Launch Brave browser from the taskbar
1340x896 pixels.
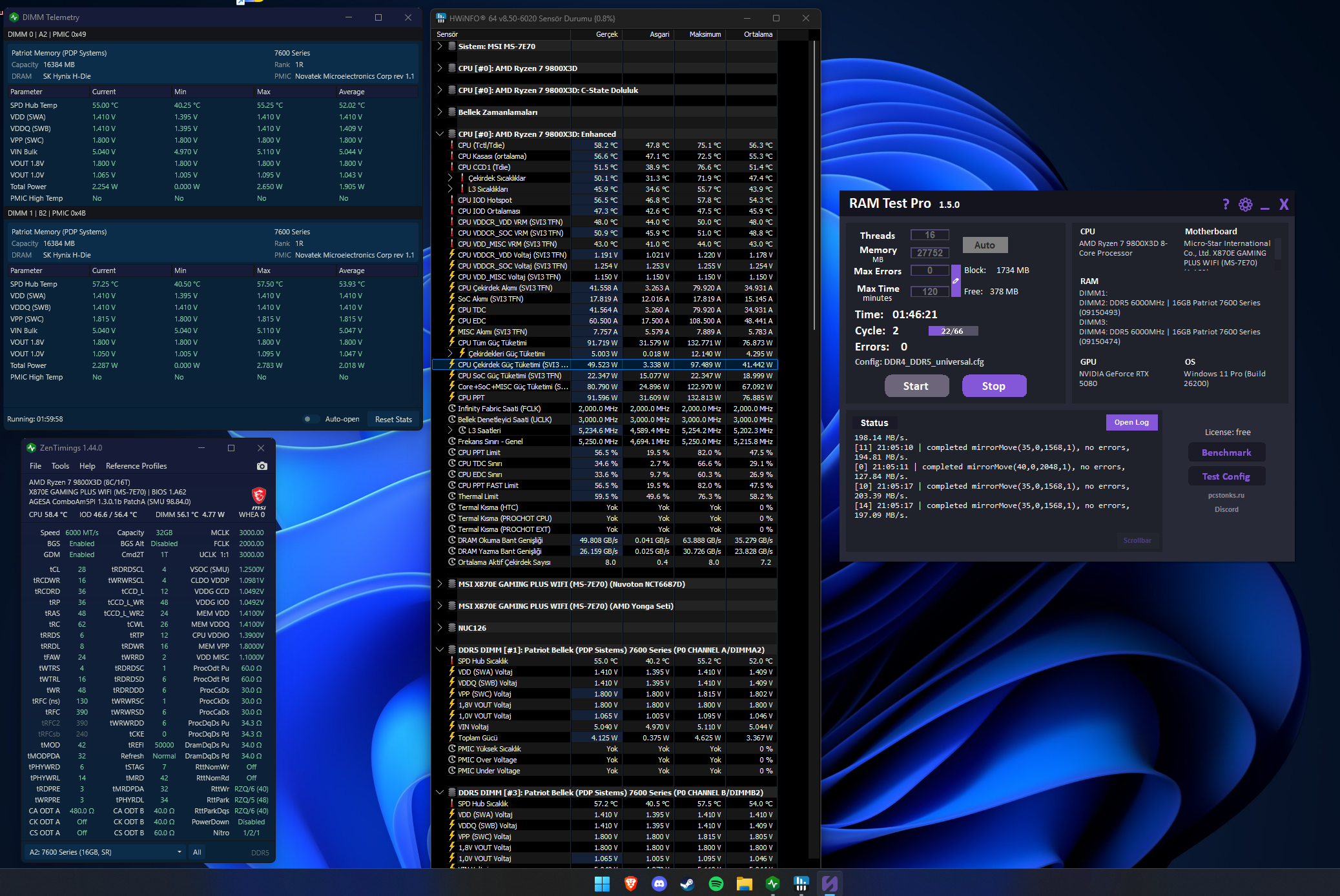pyautogui.click(x=631, y=884)
